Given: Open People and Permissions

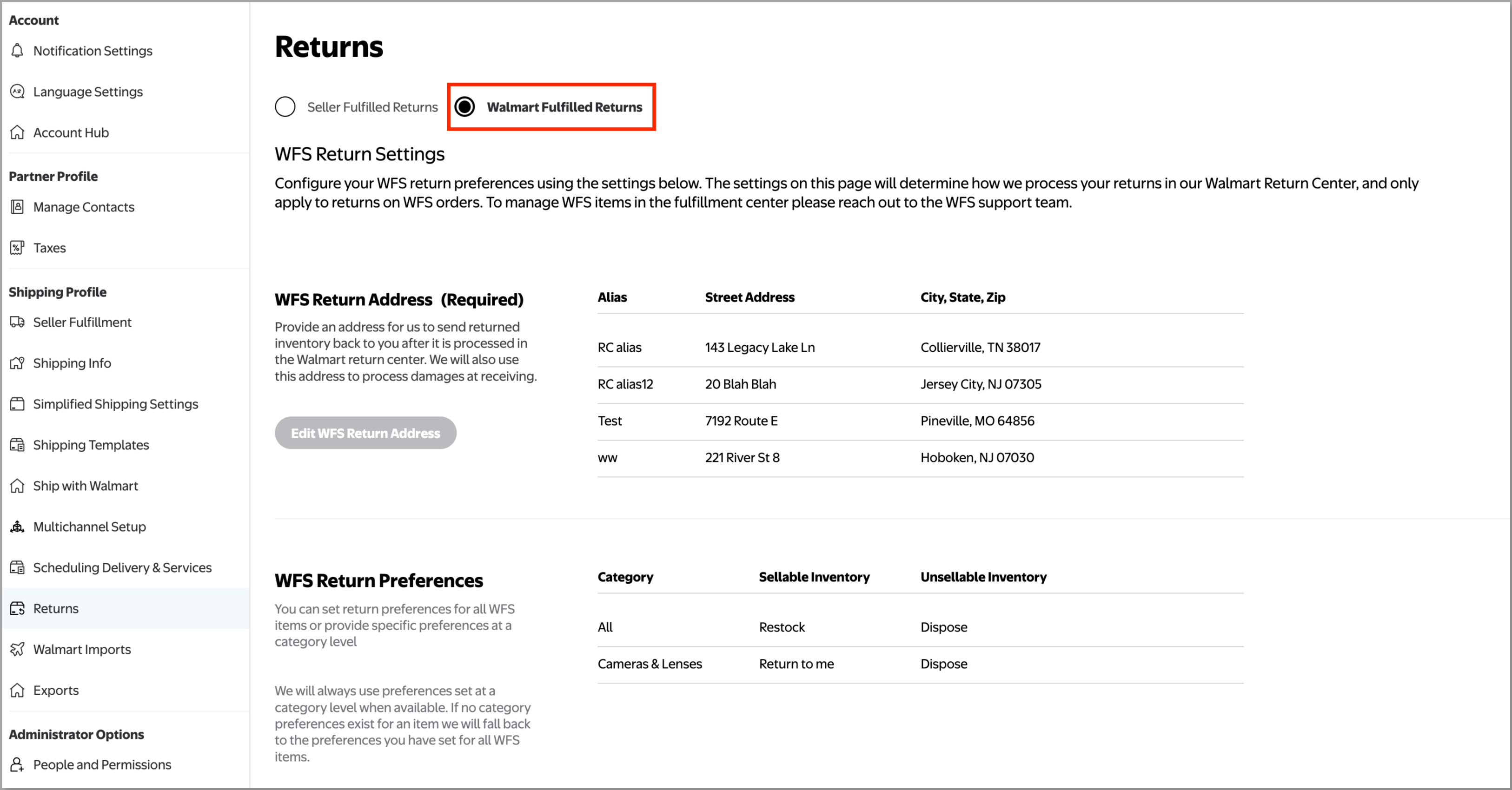Looking at the screenshot, I should 102,764.
